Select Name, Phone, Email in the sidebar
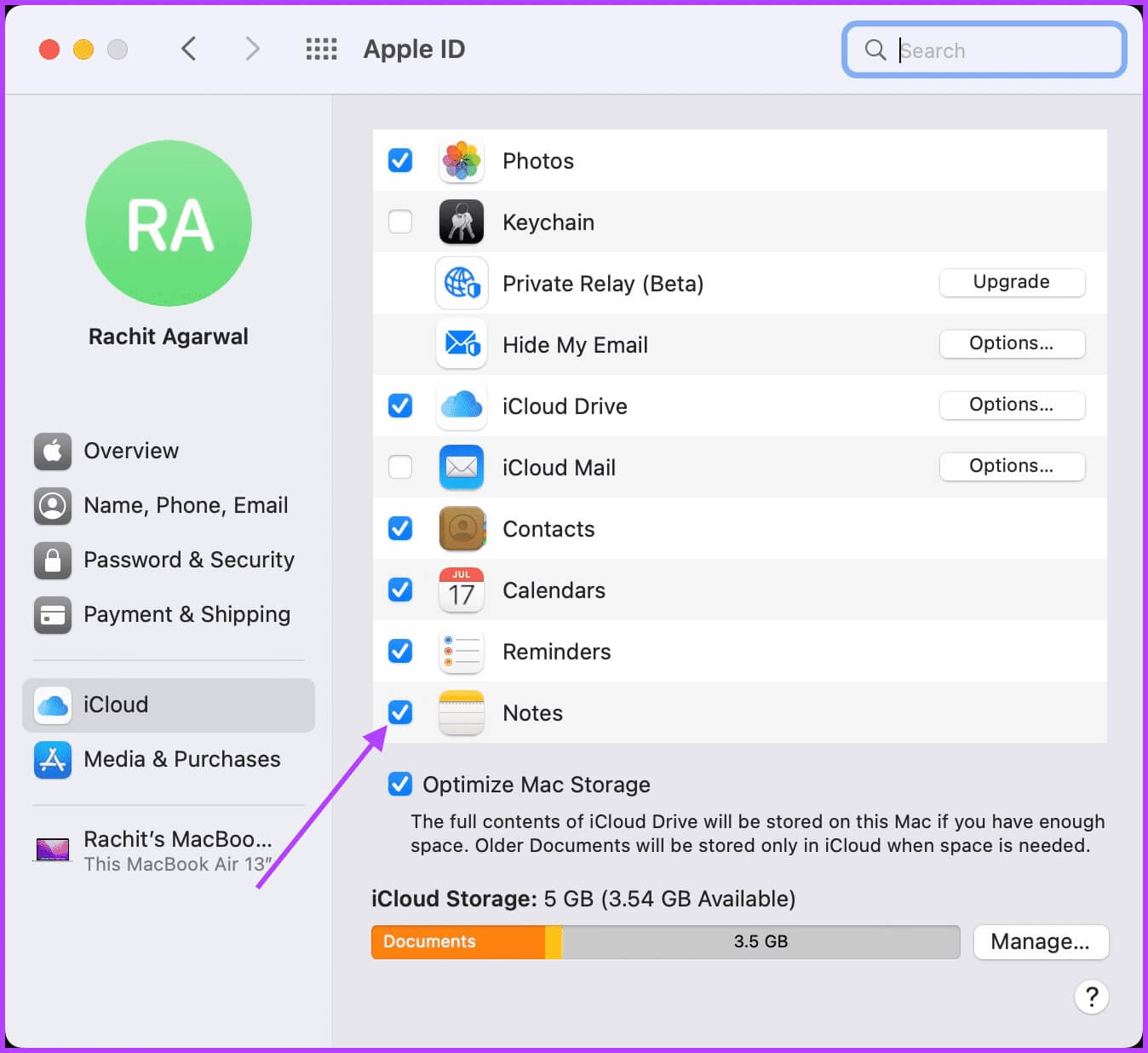This screenshot has height=1053, width=1148. point(169,505)
